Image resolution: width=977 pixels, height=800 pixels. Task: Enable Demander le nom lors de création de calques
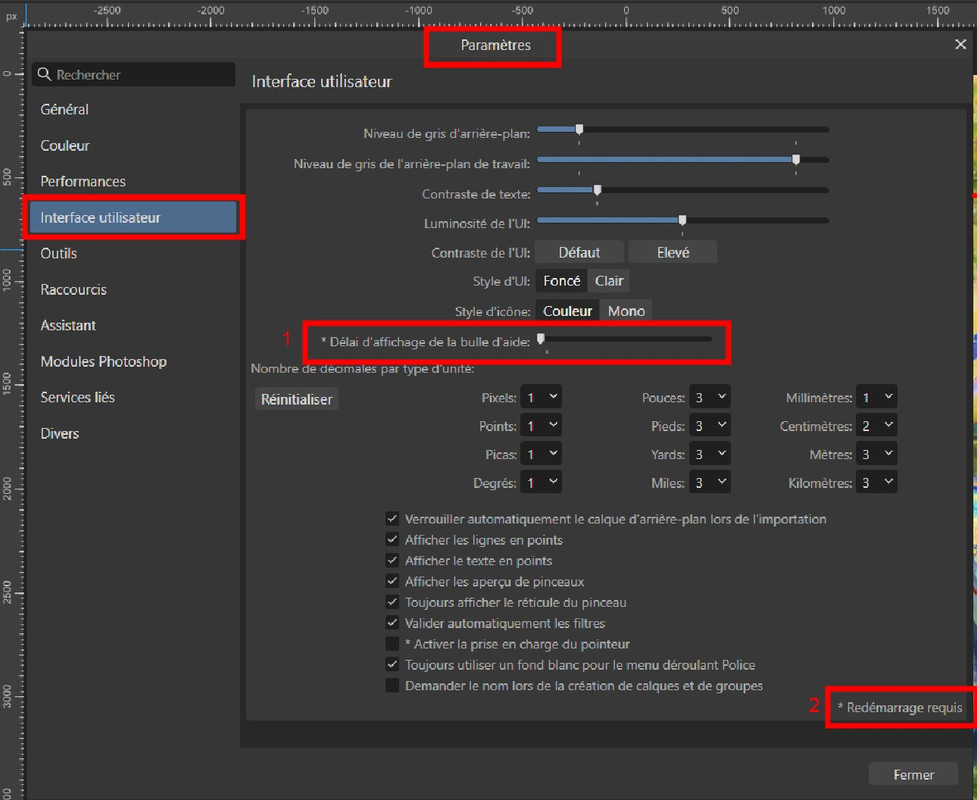392,685
